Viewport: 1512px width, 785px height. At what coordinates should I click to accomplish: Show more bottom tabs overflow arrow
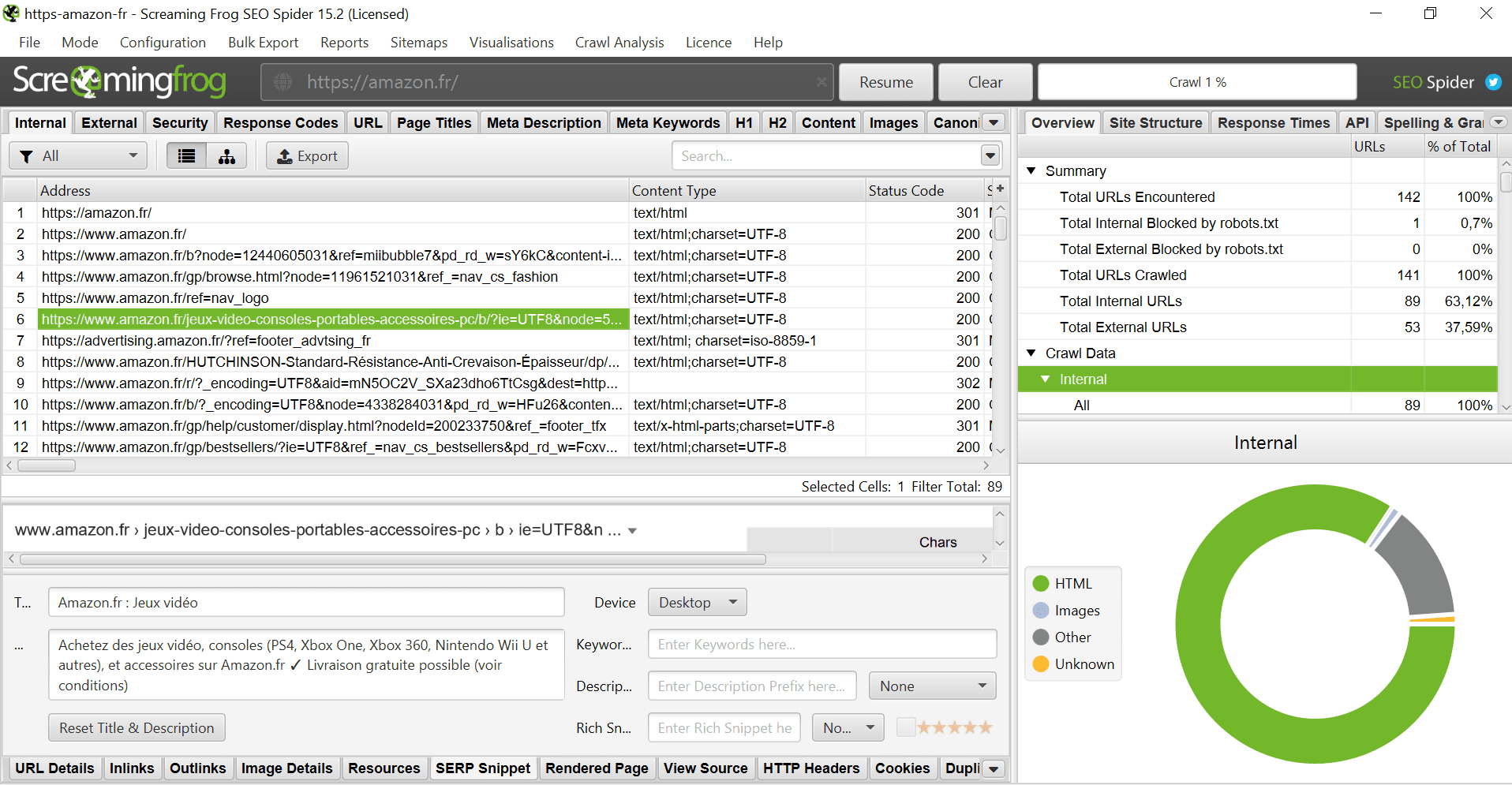tap(994, 768)
